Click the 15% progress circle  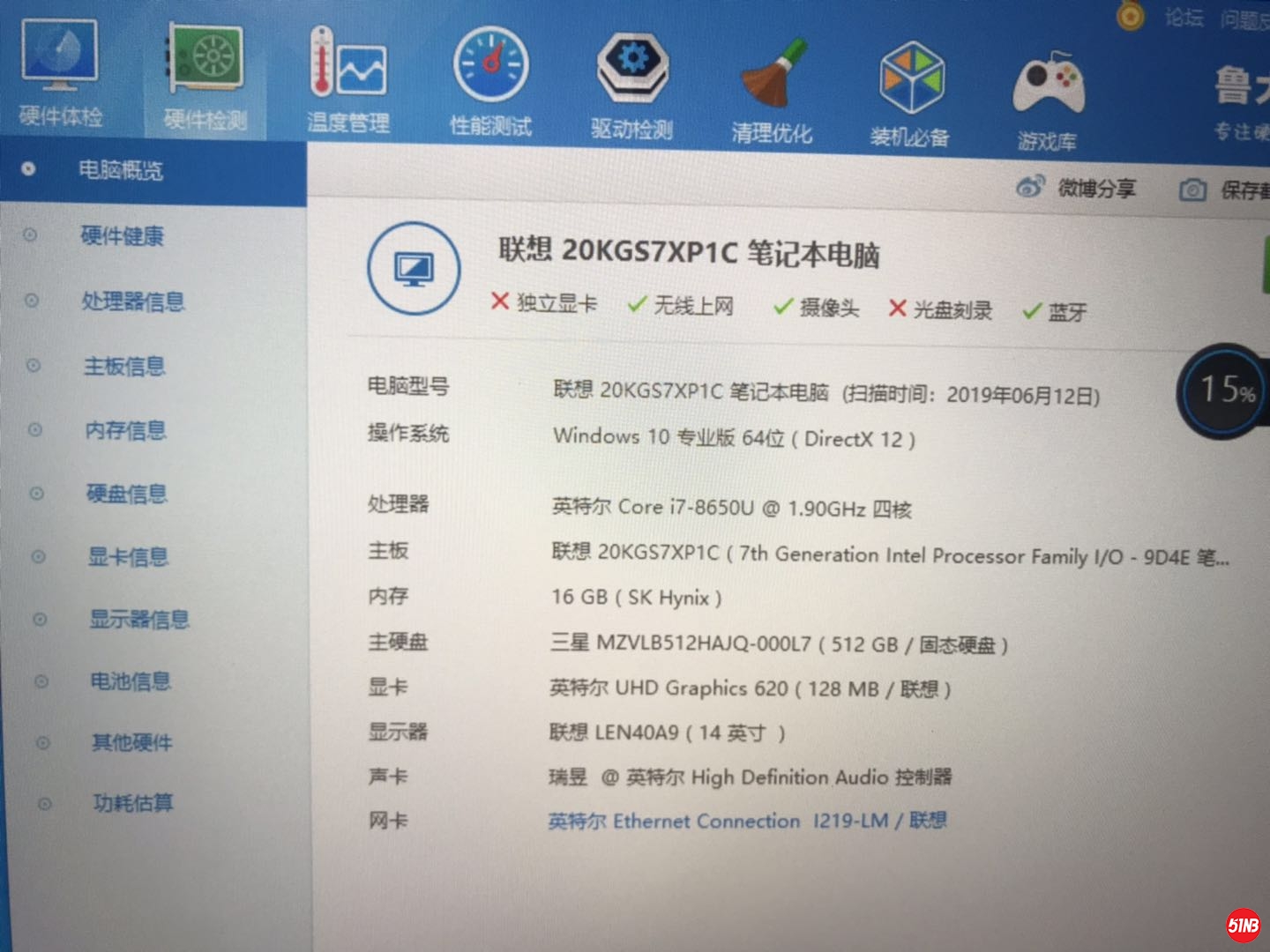coord(1221,390)
